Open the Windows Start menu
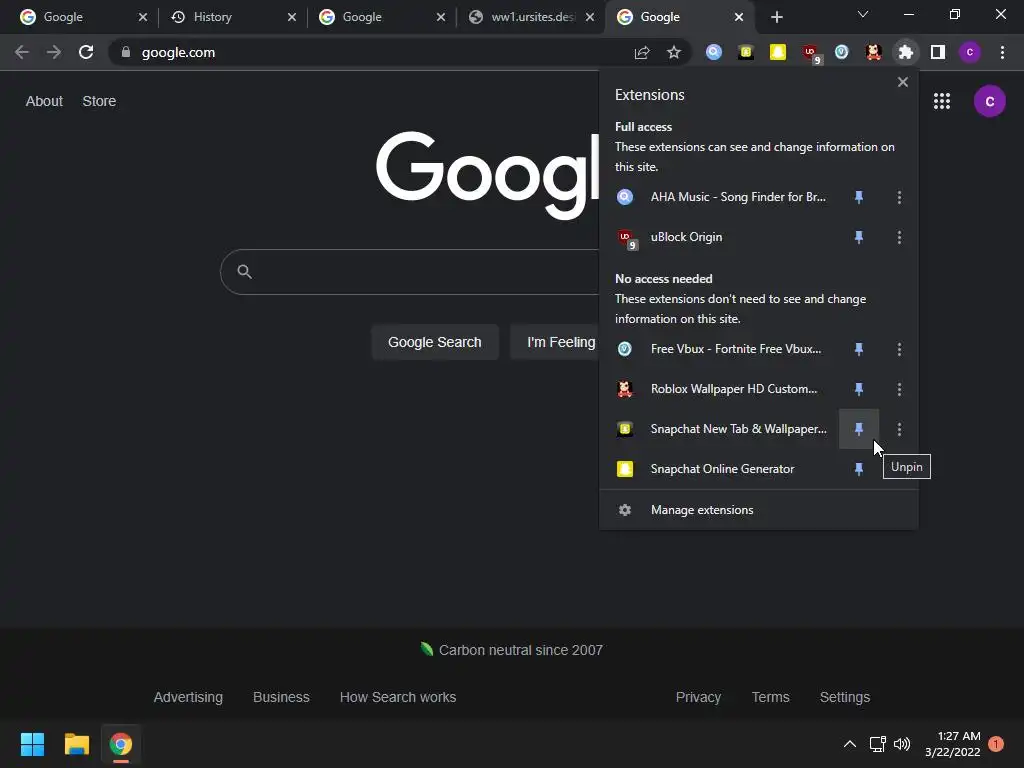1024x768 pixels. (32, 744)
